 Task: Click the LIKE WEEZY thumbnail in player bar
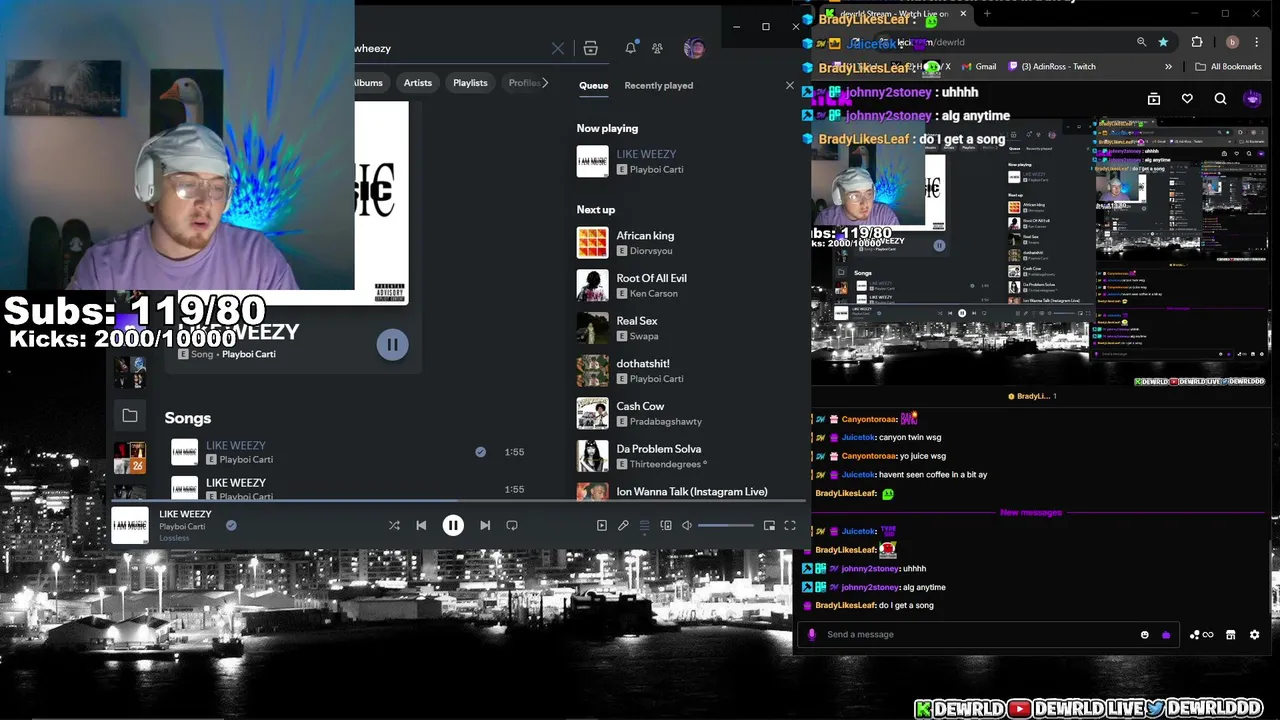130,526
